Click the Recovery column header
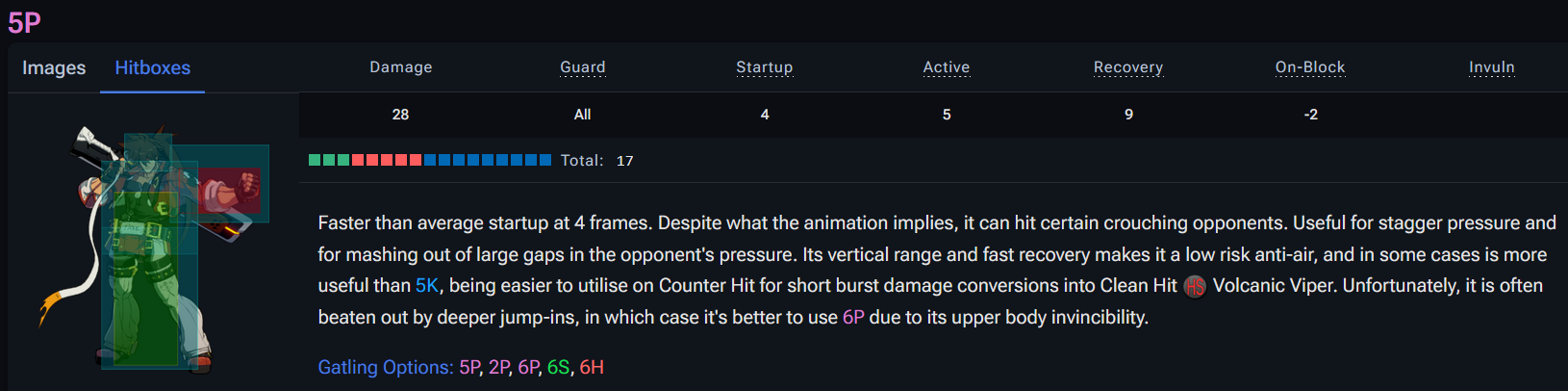 click(1127, 67)
